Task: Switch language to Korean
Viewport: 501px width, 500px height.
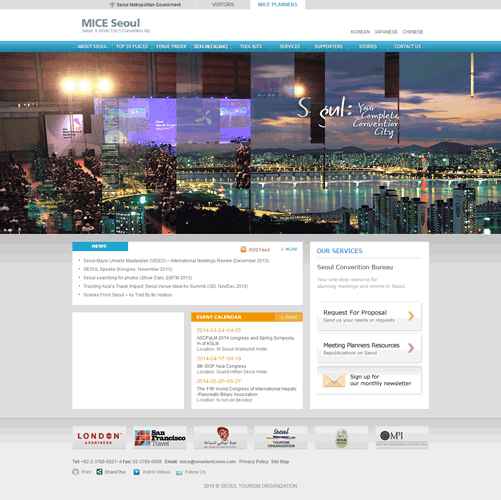Action: (x=360, y=32)
